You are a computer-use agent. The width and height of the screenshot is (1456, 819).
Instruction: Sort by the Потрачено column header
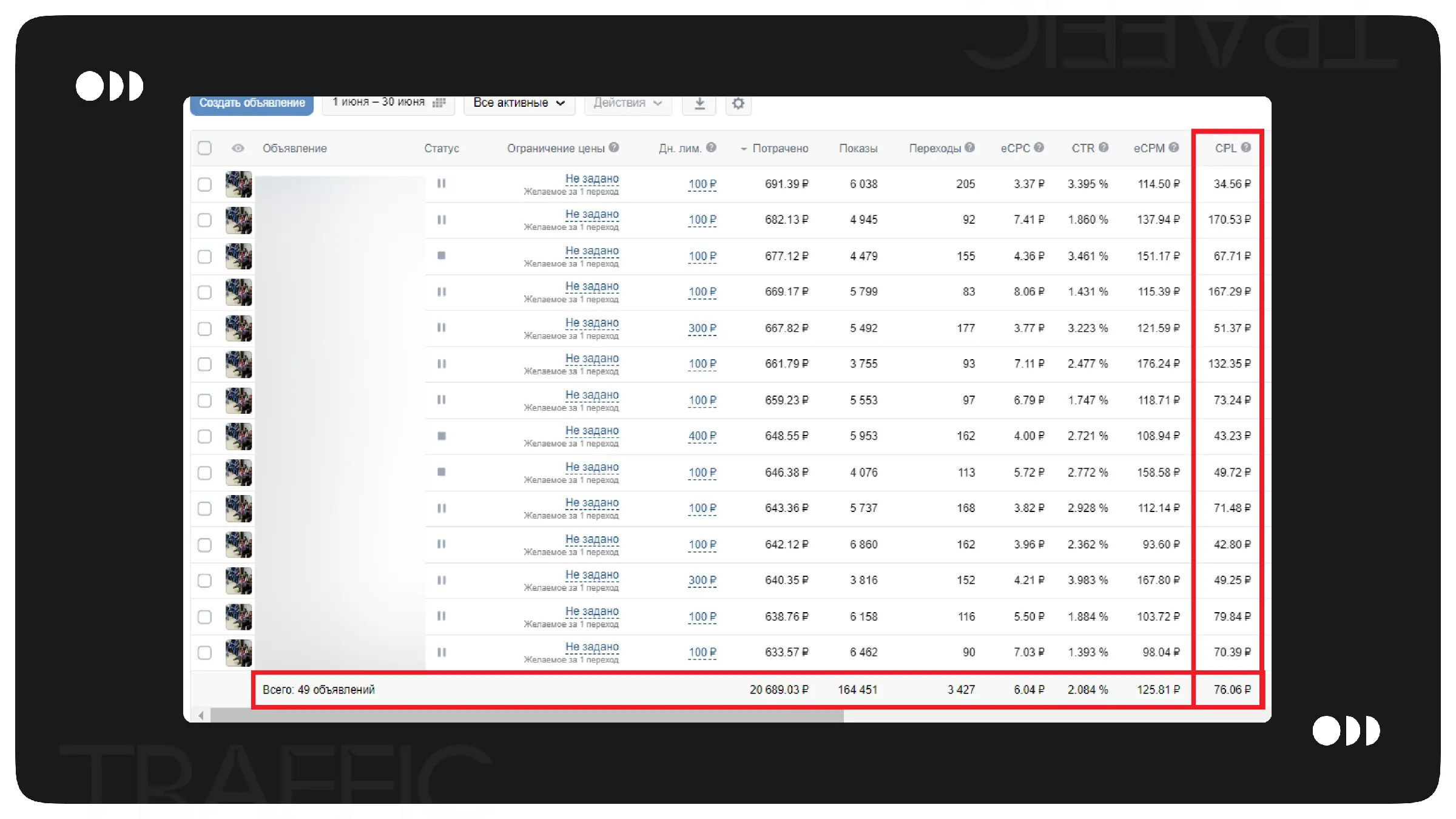pyautogui.click(x=780, y=149)
